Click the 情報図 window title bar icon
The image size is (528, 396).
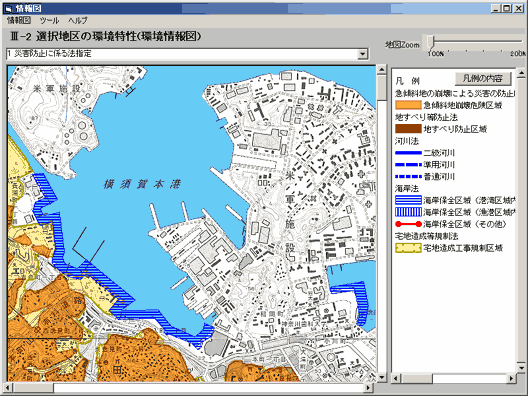pos(8,8)
